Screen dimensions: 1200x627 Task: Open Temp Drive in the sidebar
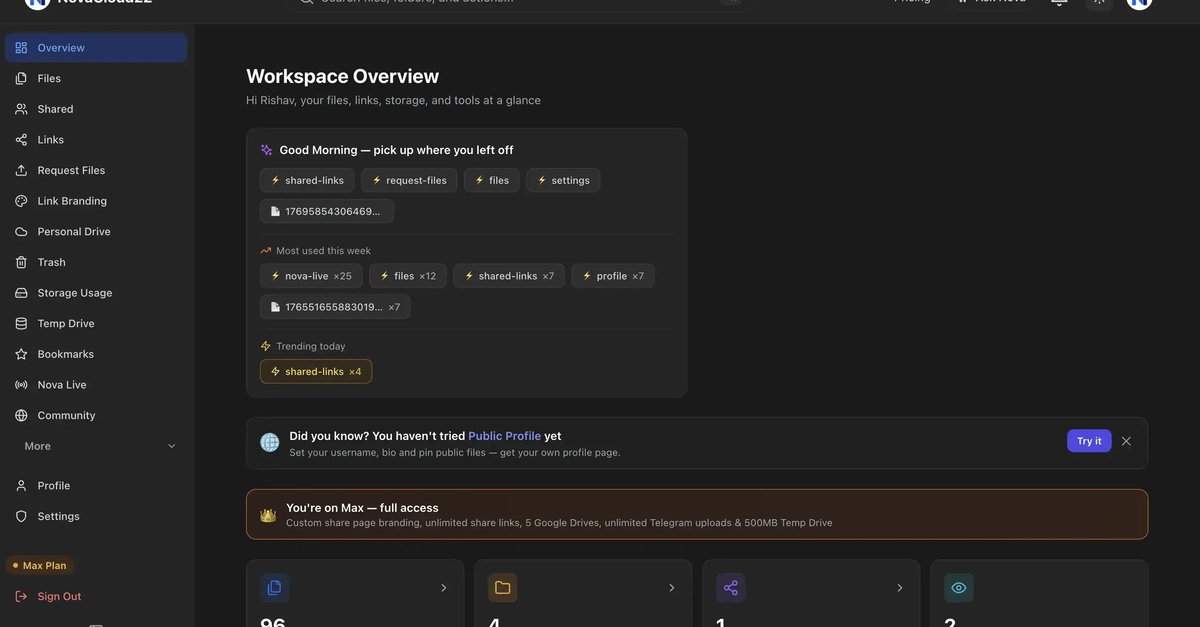[x=96, y=324]
